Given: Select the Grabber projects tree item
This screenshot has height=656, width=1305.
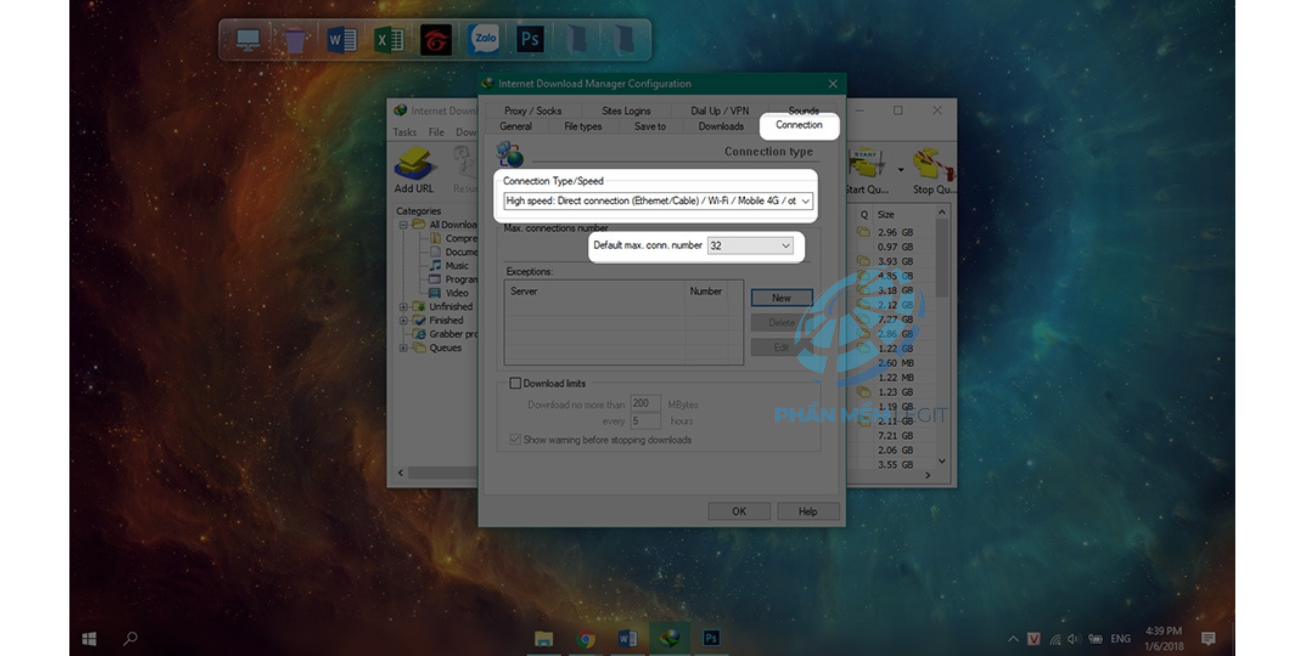Looking at the screenshot, I should click(452, 334).
